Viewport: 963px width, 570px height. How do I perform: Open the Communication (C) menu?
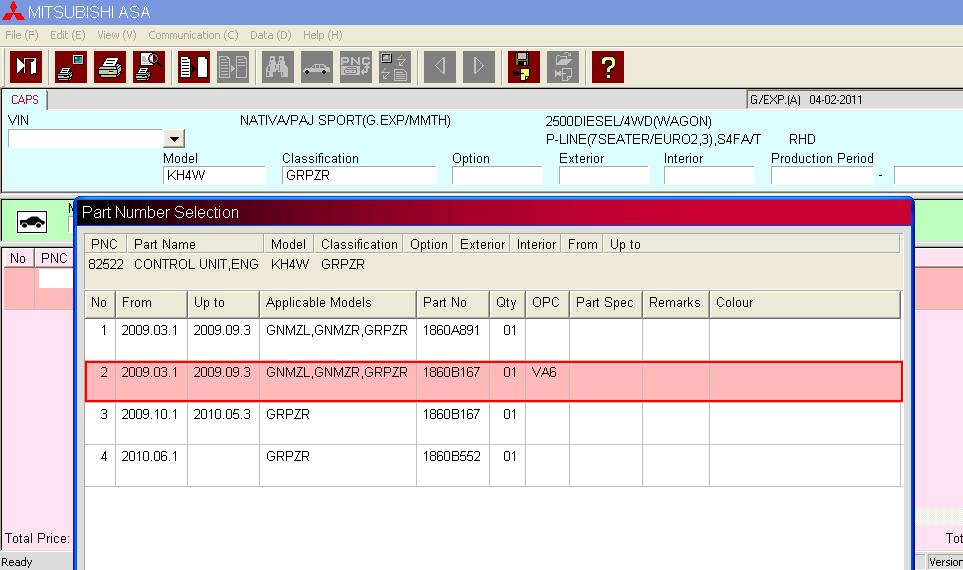(x=193, y=35)
